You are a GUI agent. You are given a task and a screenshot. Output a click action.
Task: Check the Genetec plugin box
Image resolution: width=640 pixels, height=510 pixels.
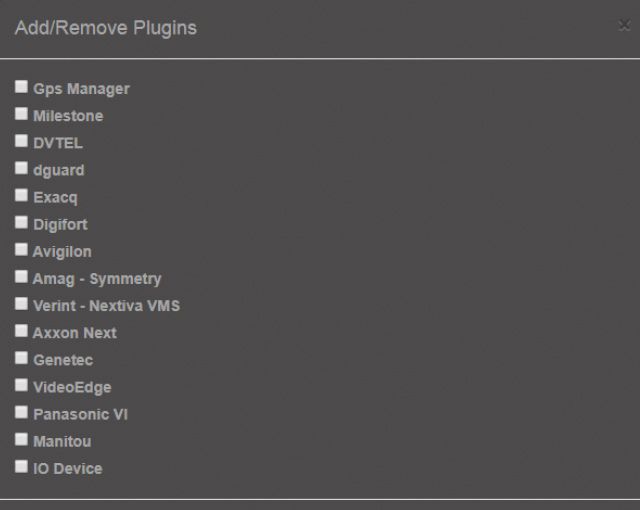21,357
